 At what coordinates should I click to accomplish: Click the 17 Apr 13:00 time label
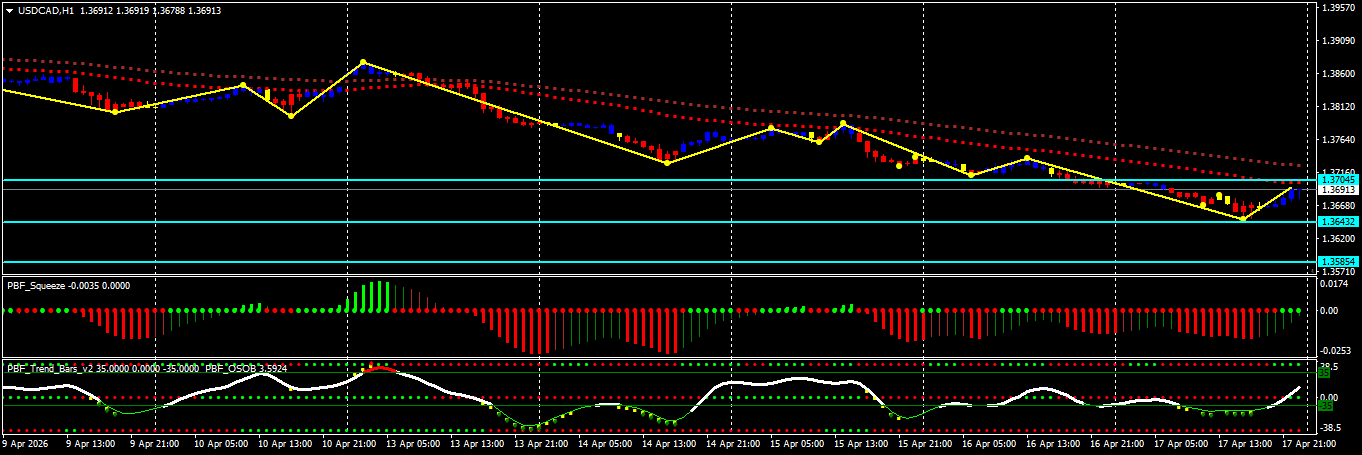[x=1243, y=442]
